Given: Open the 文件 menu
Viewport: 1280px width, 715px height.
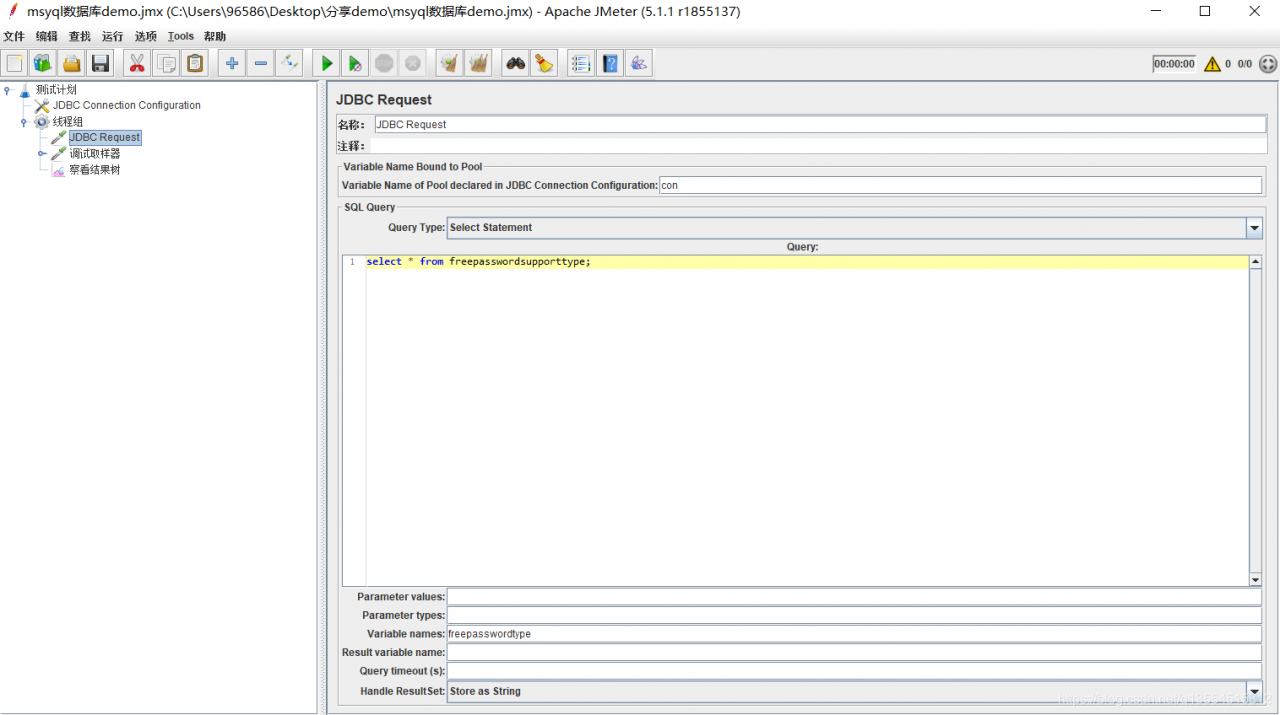Looking at the screenshot, I should click(14, 36).
